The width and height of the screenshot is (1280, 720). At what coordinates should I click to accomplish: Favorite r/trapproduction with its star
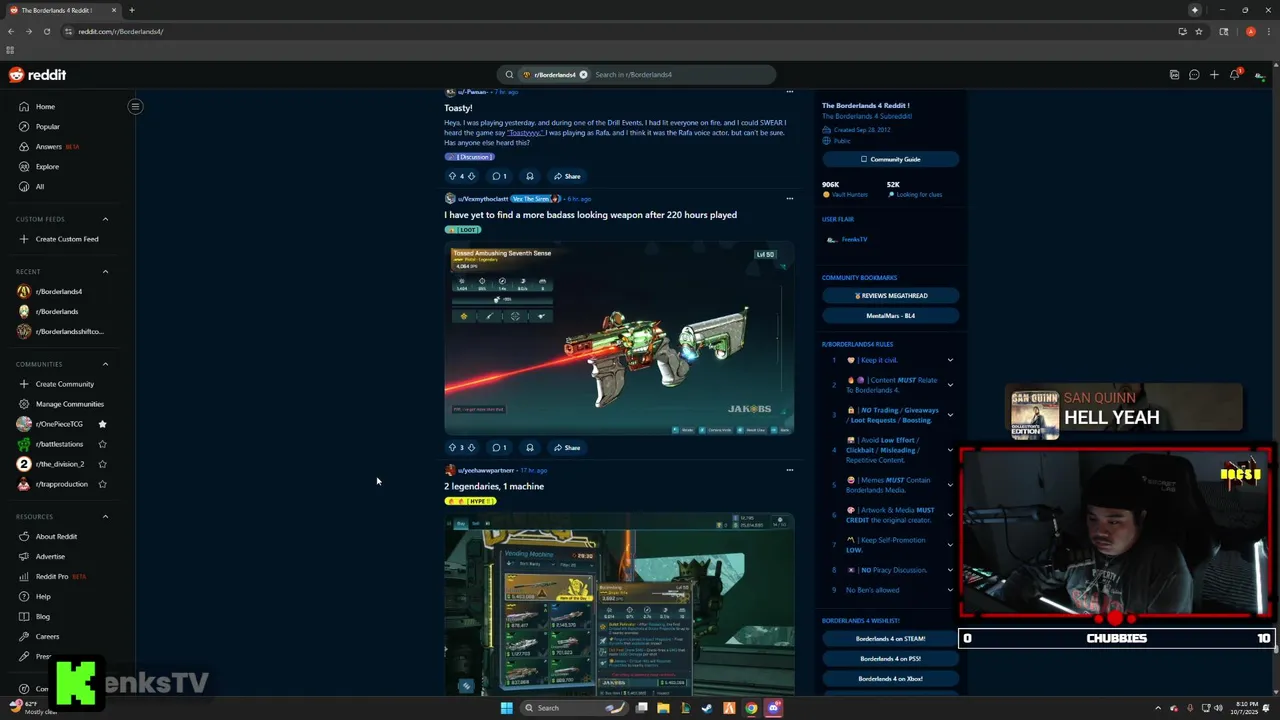102,484
